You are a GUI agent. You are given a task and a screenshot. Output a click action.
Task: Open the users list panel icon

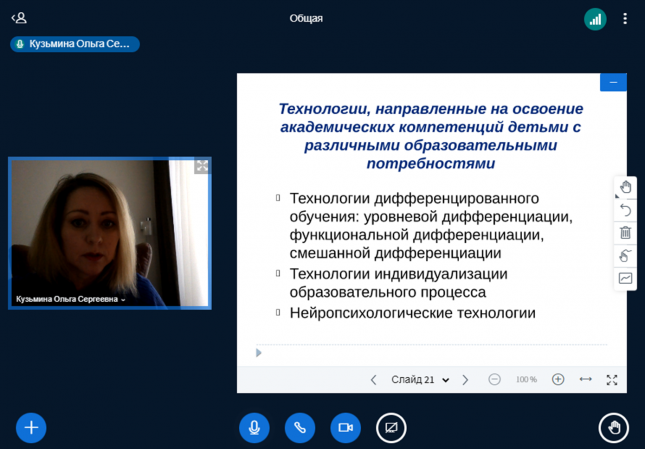(19, 18)
